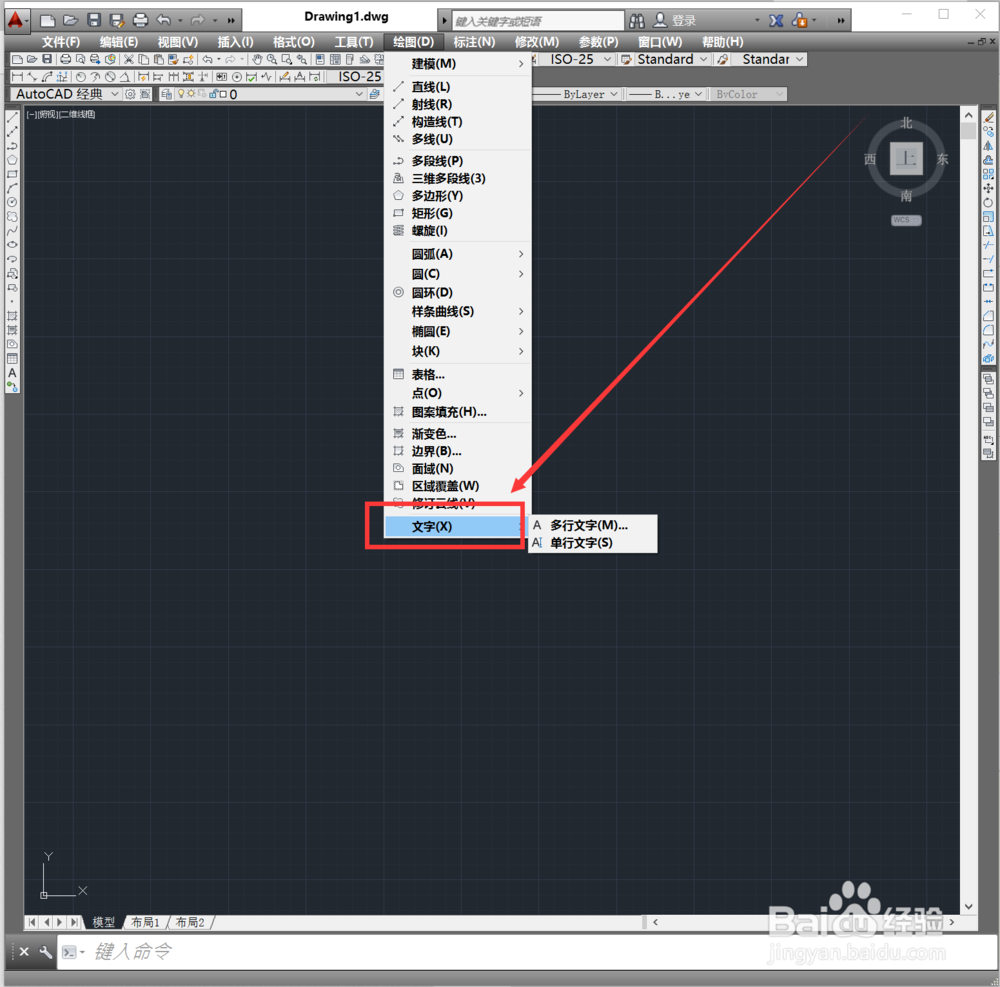
Task: Select the Table tool in draw toolbar
Action: 12,358
